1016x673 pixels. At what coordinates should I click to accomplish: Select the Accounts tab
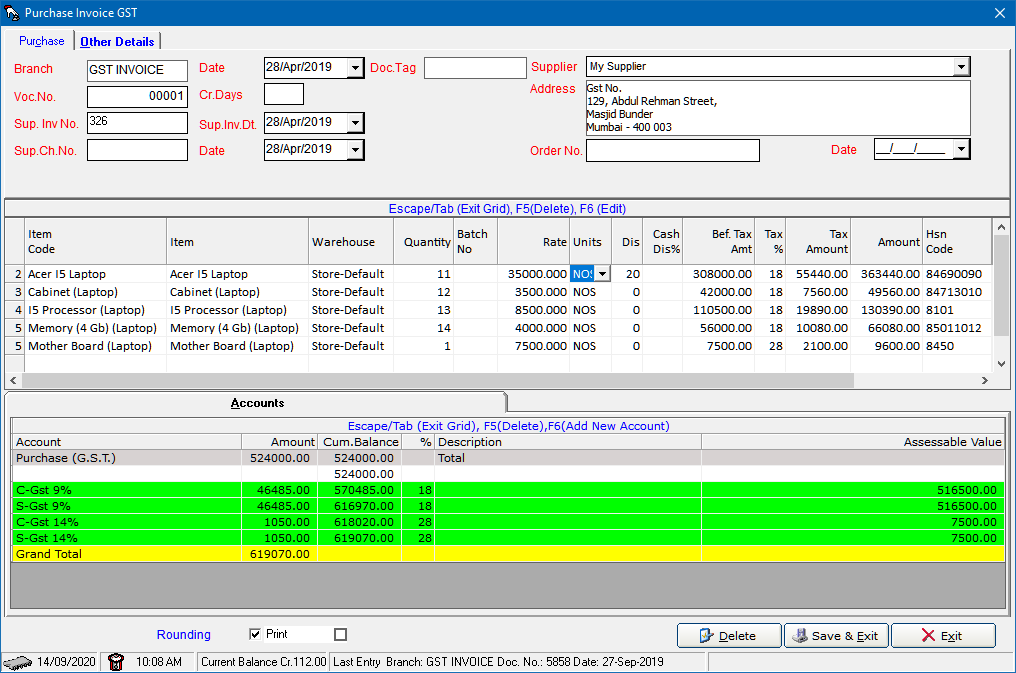257,403
